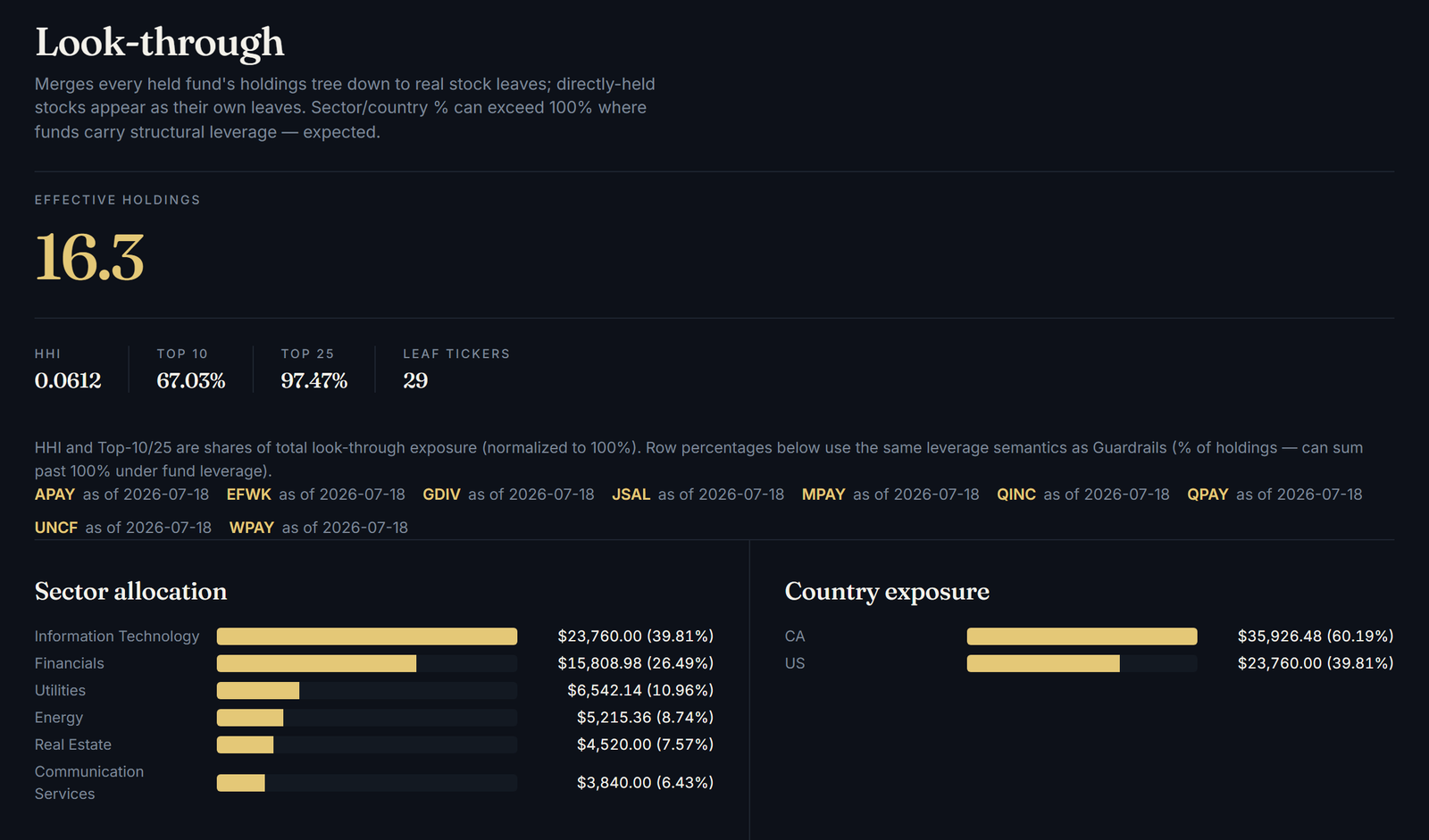Click the QPAY ticker label
The width and height of the screenshot is (1429, 840).
(1208, 495)
